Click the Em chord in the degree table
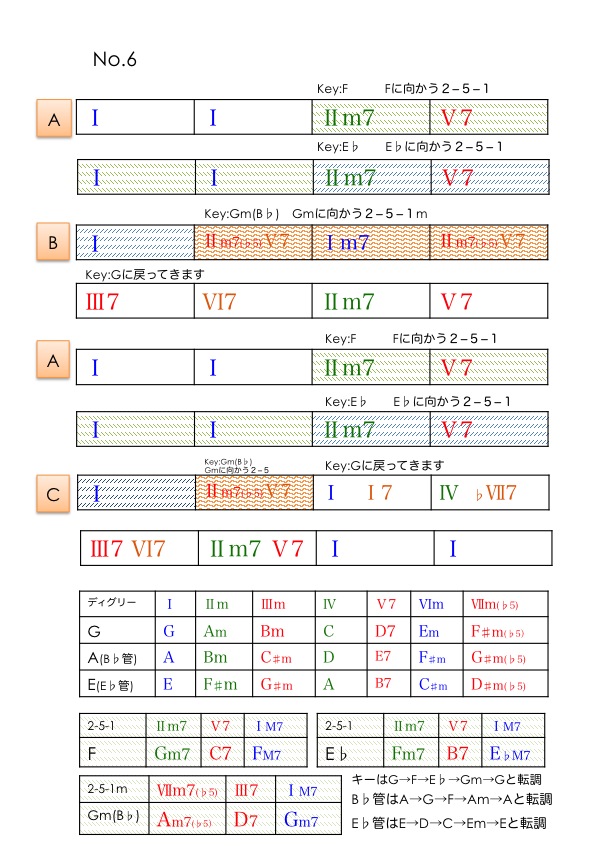Screen dimensions: 600x867 click(x=429, y=631)
